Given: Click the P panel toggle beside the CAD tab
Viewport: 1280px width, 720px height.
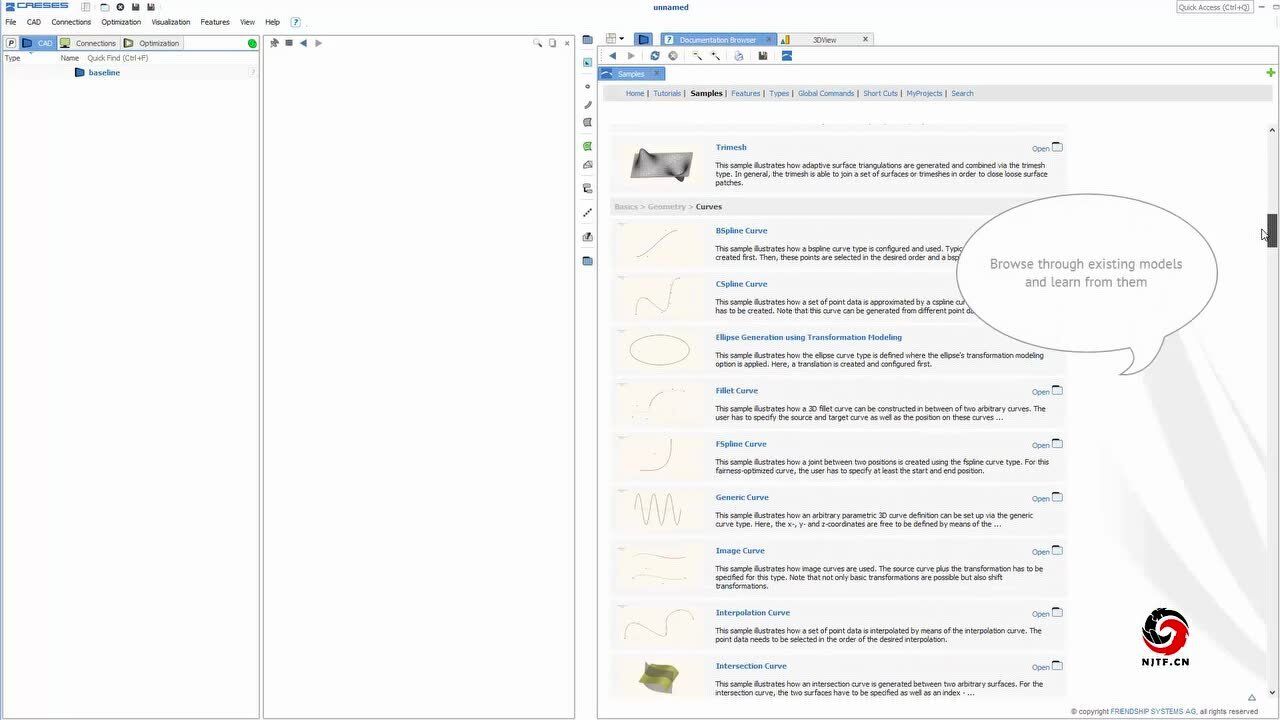Looking at the screenshot, I should click(x=11, y=43).
